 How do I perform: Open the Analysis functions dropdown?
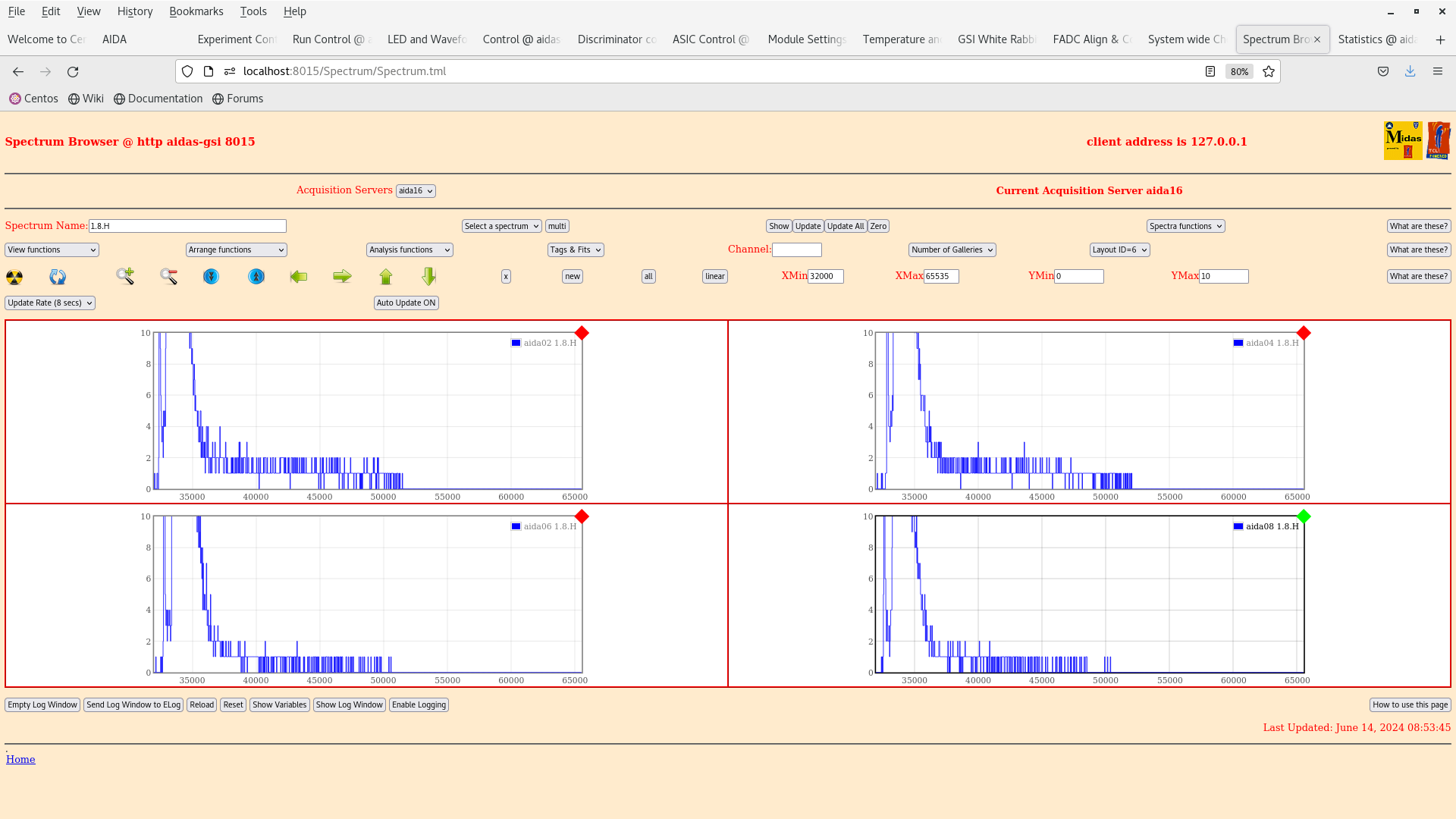[x=409, y=249]
